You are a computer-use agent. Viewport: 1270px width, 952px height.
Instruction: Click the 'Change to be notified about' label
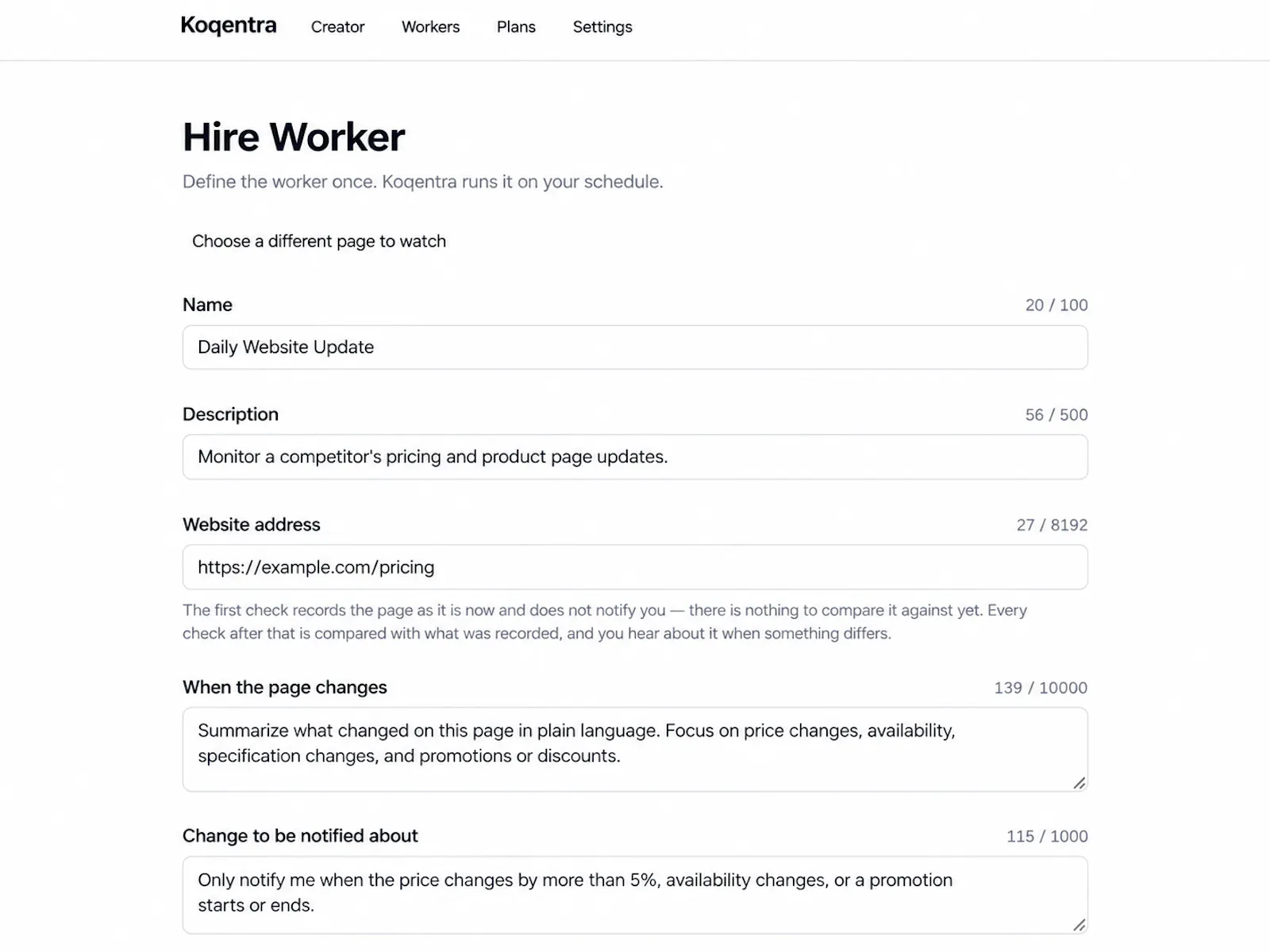point(300,835)
